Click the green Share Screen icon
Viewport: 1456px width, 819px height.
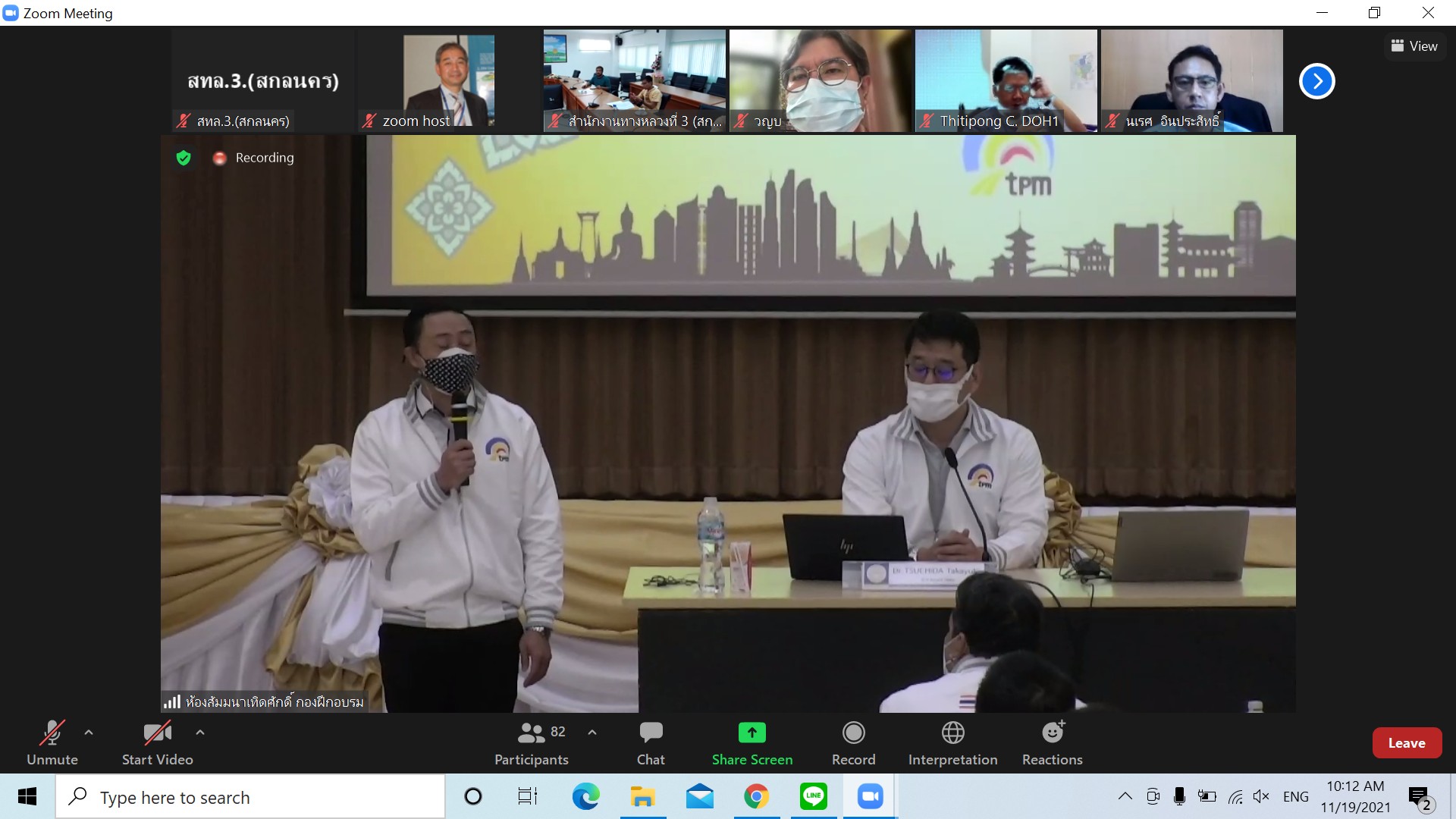click(x=752, y=733)
